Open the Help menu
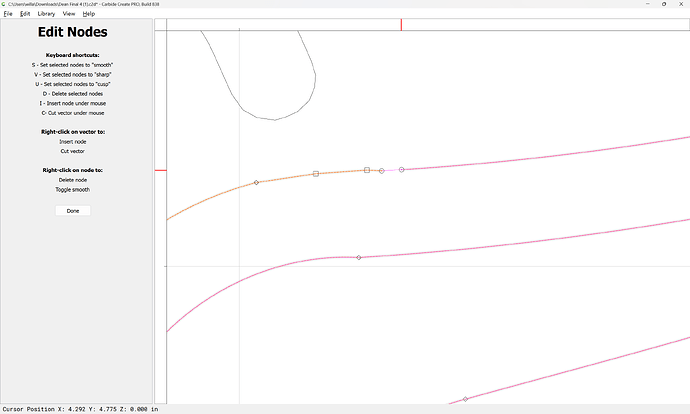690x414 pixels. point(89,14)
